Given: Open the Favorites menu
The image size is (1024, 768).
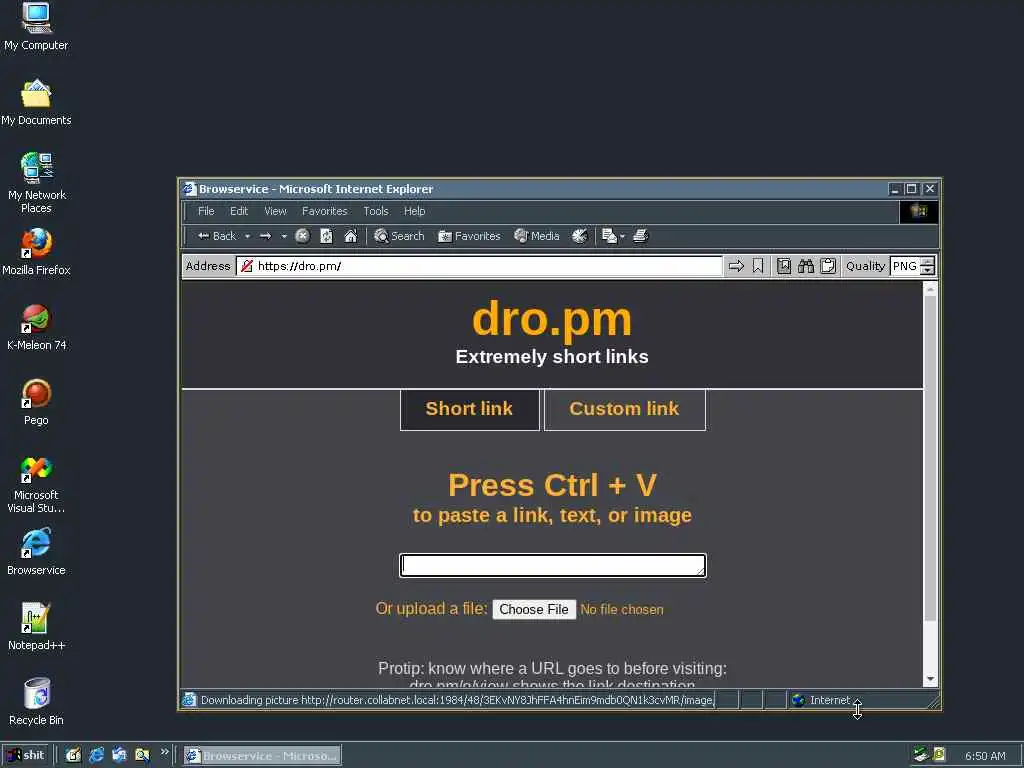Looking at the screenshot, I should (x=325, y=211).
